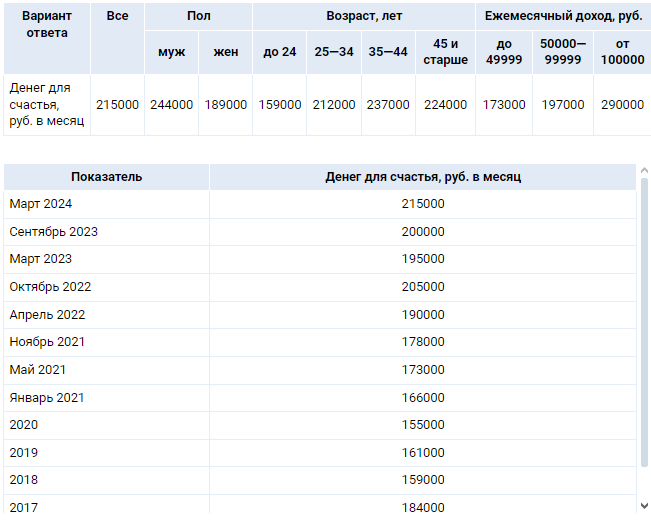Select the "муж" sub-column header
The width and height of the screenshot is (651, 529).
coord(171,52)
